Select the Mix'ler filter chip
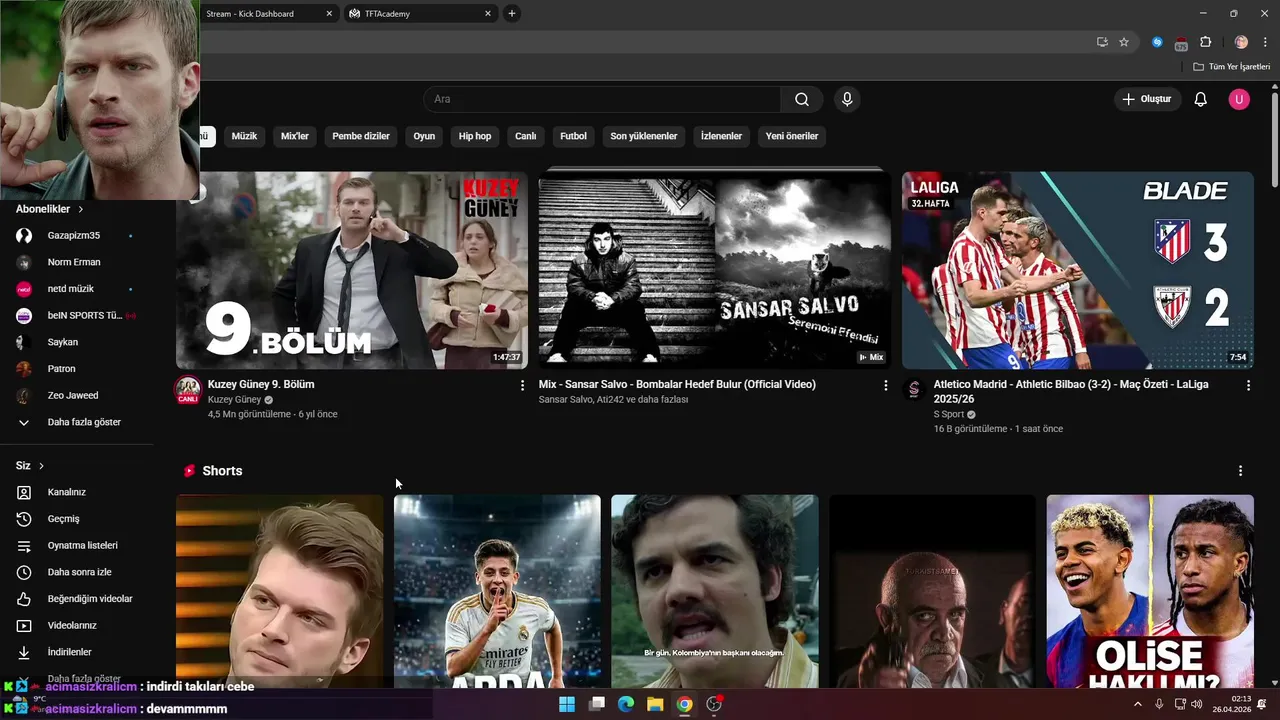This screenshot has width=1280, height=720. click(295, 136)
